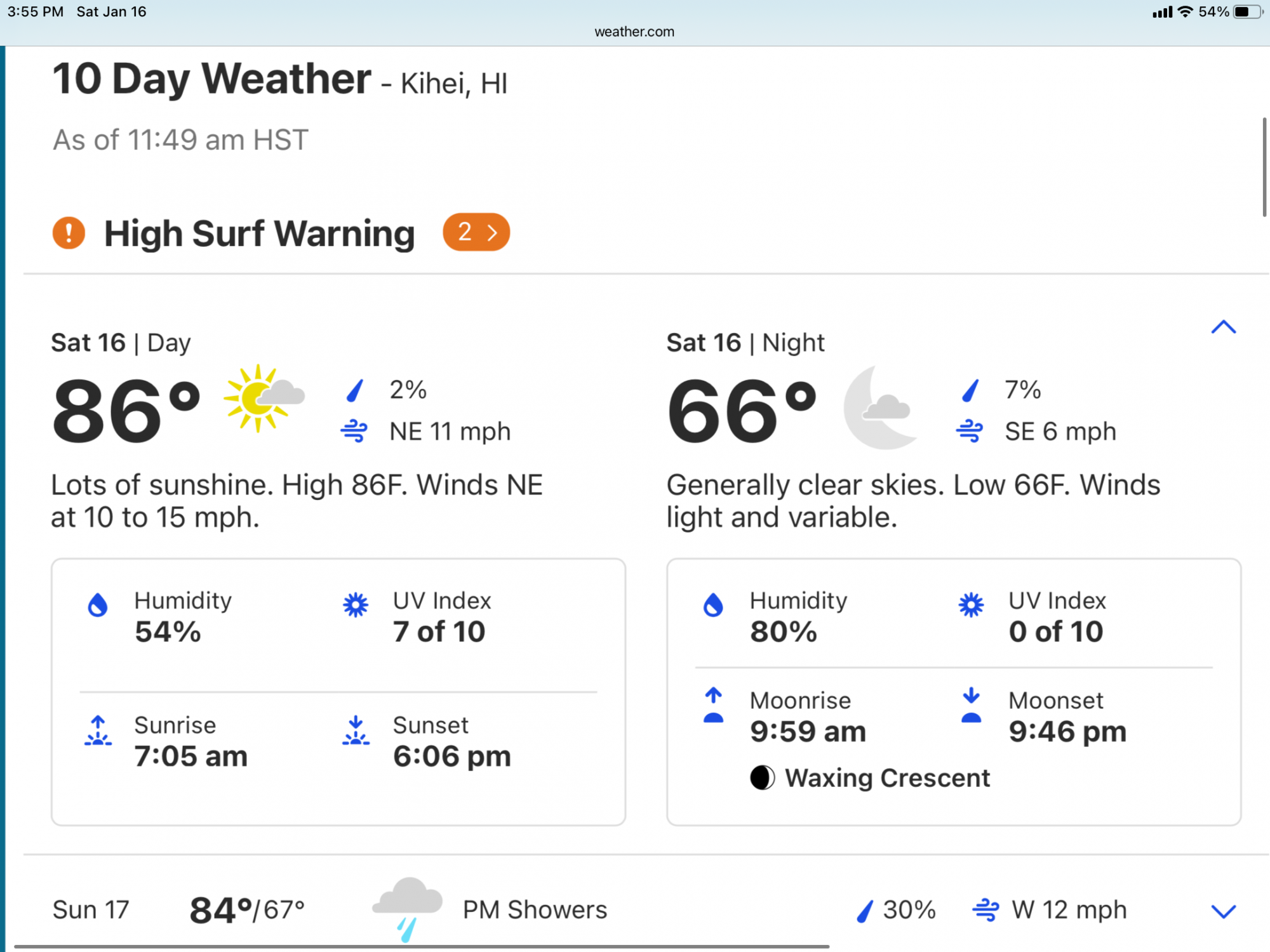Click the sunny partly cloudy day icon
The width and height of the screenshot is (1270, 952).
(264, 399)
